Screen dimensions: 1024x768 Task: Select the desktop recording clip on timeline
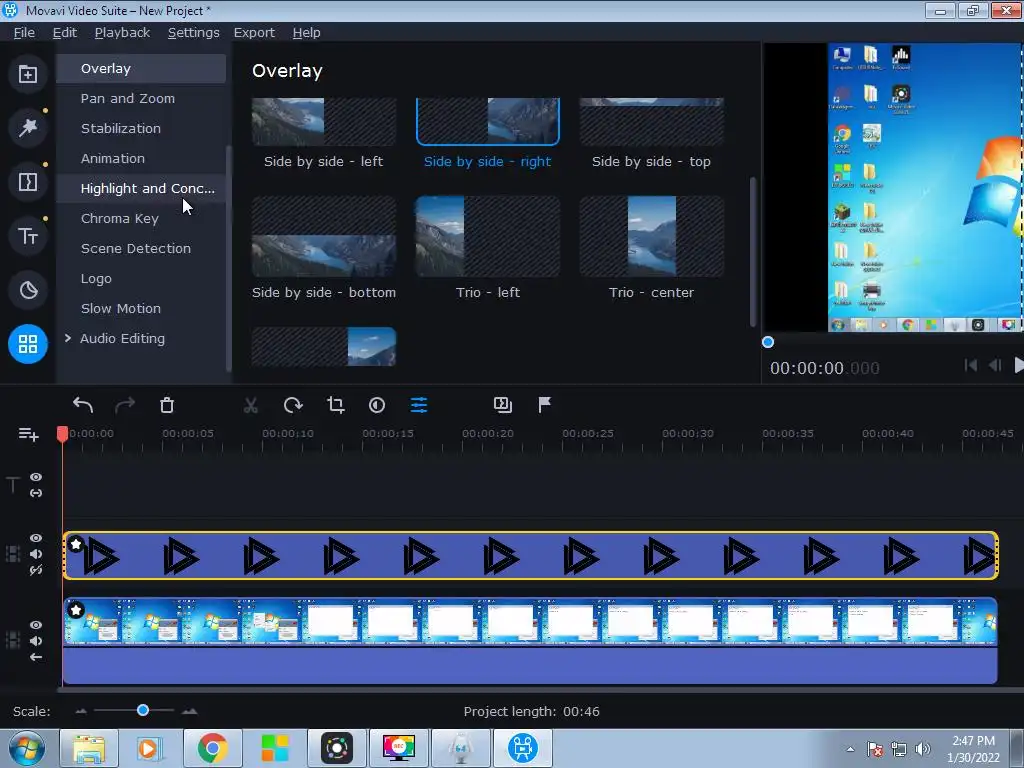[x=530, y=641]
